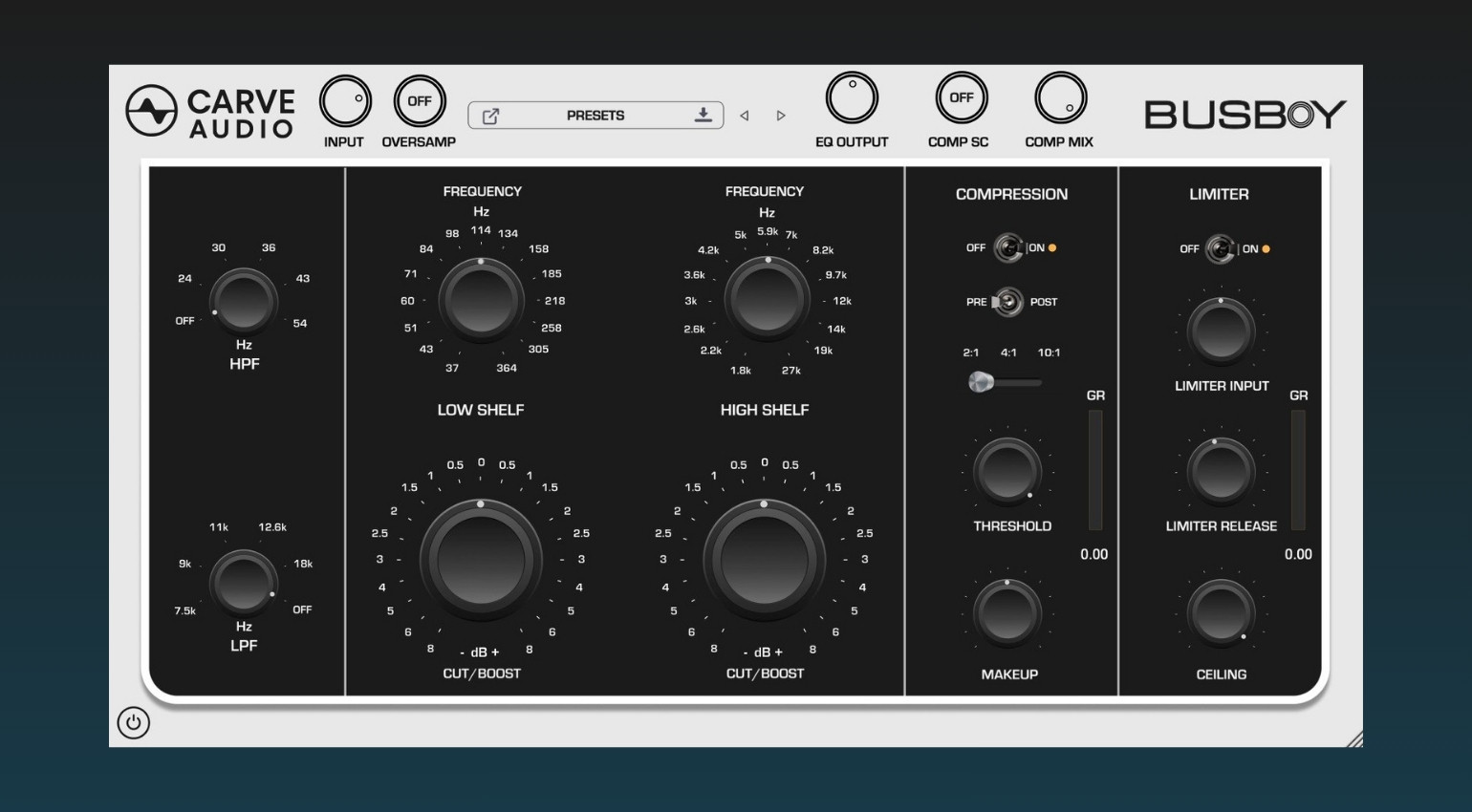
Task: Click the INPUT knob
Action: 345,99
